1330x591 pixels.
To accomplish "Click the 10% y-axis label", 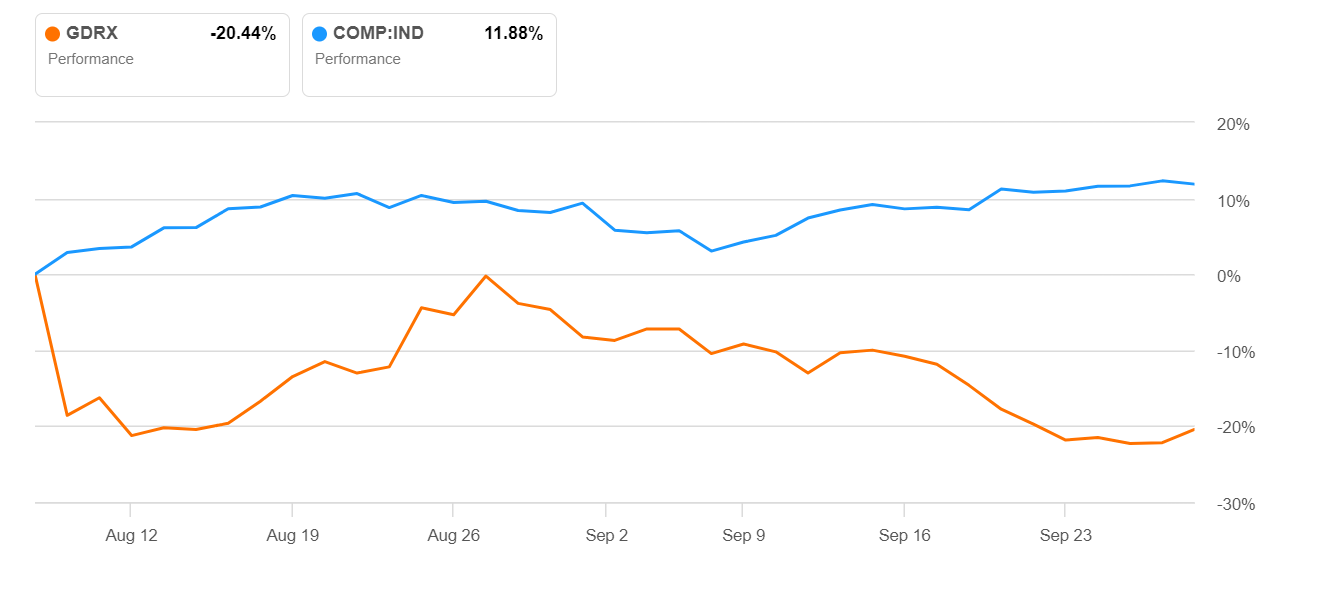I will pos(1233,201).
